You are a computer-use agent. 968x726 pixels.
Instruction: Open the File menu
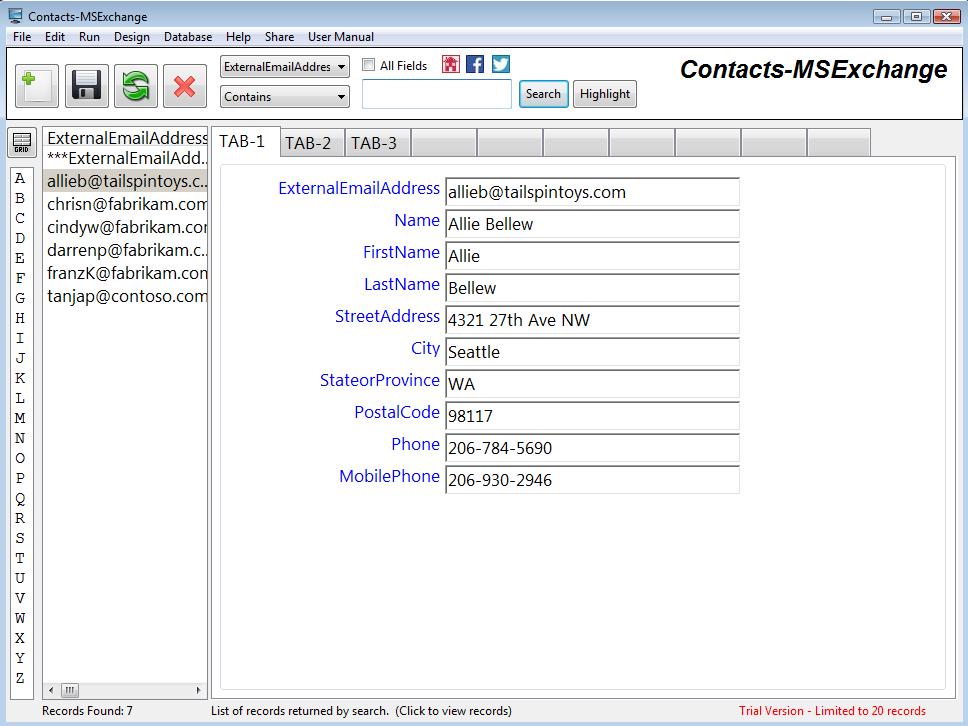[x=22, y=37]
